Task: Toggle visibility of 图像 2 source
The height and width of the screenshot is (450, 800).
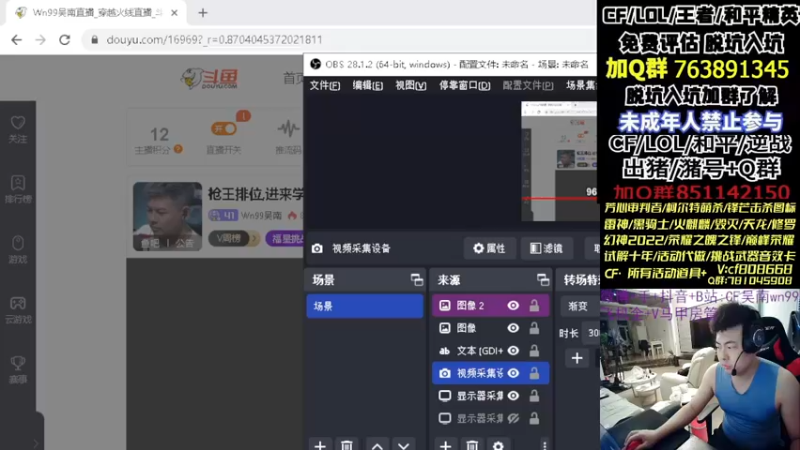Action: click(513, 306)
